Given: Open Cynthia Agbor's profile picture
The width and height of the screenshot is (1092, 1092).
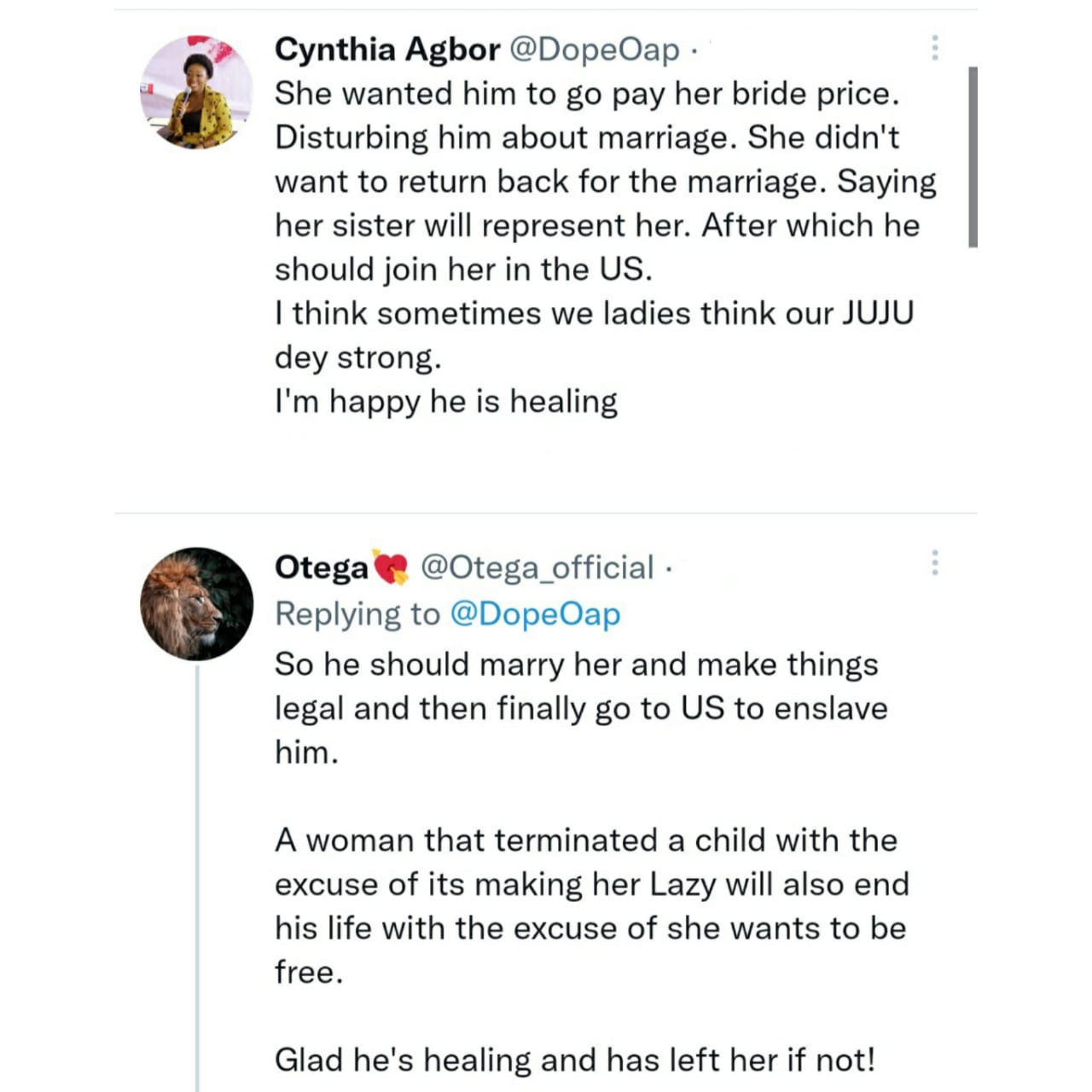Looking at the screenshot, I should click(196, 92).
